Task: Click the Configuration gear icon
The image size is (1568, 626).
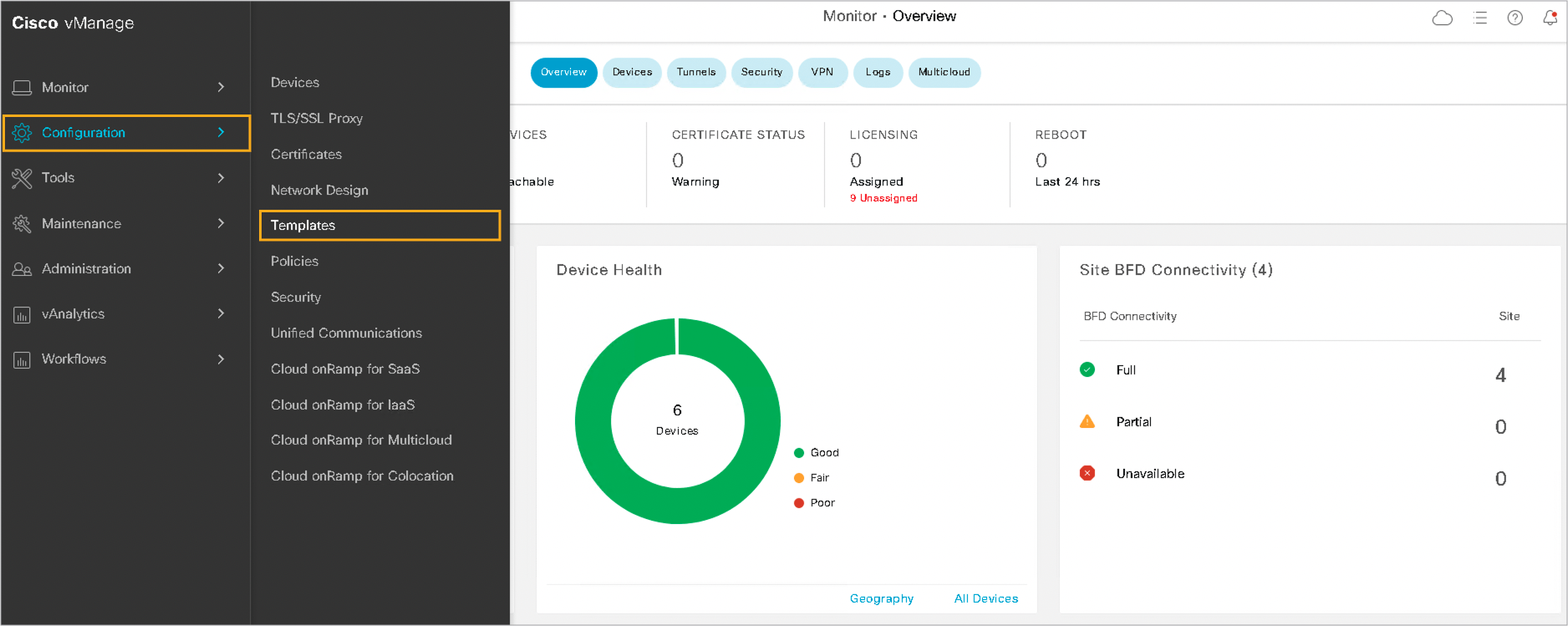Action: pos(22,133)
